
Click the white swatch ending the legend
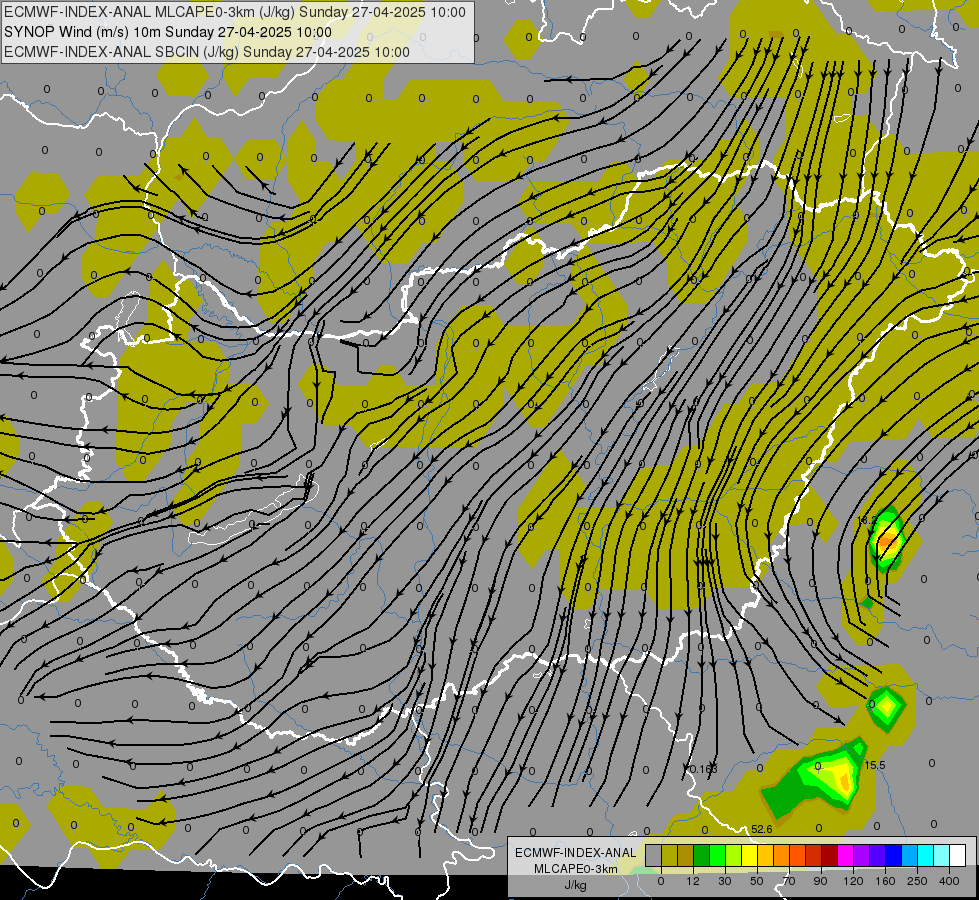(x=957, y=855)
